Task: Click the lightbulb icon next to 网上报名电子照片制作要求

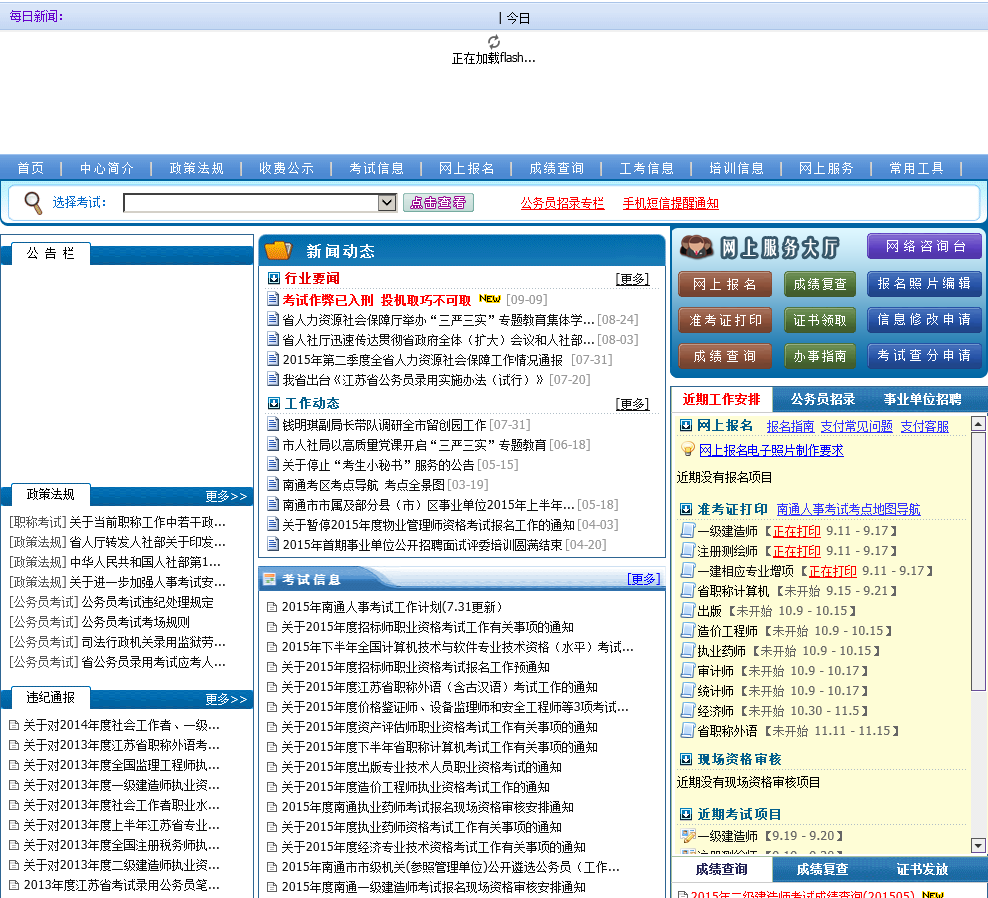Action: click(x=688, y=449)
